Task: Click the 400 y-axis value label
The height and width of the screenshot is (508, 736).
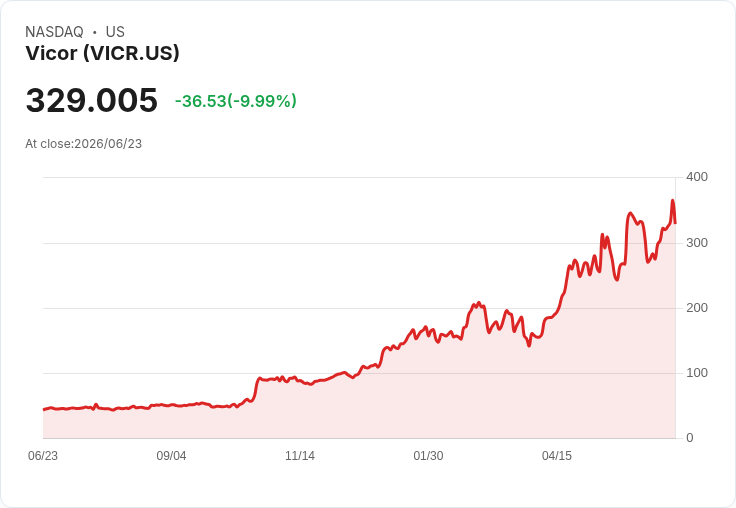Action: point(697,177)
